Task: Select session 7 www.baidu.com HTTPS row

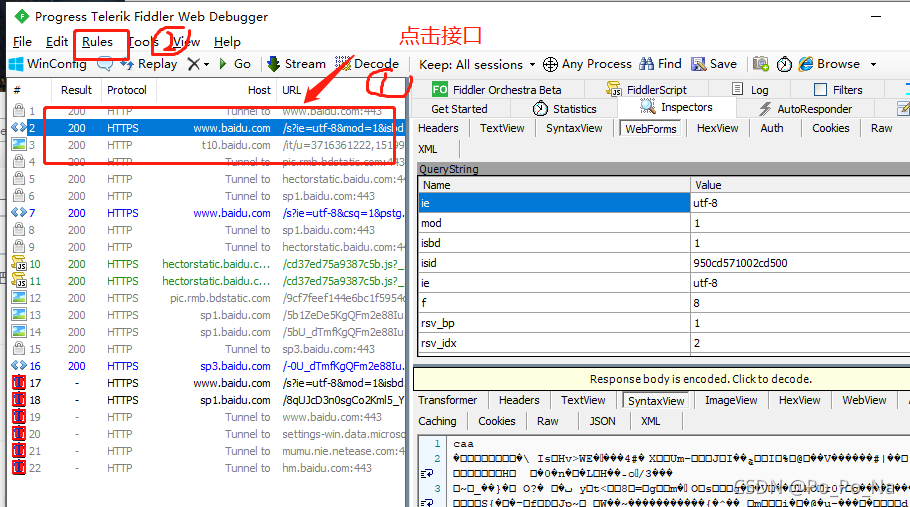Action: click(208, 213)
